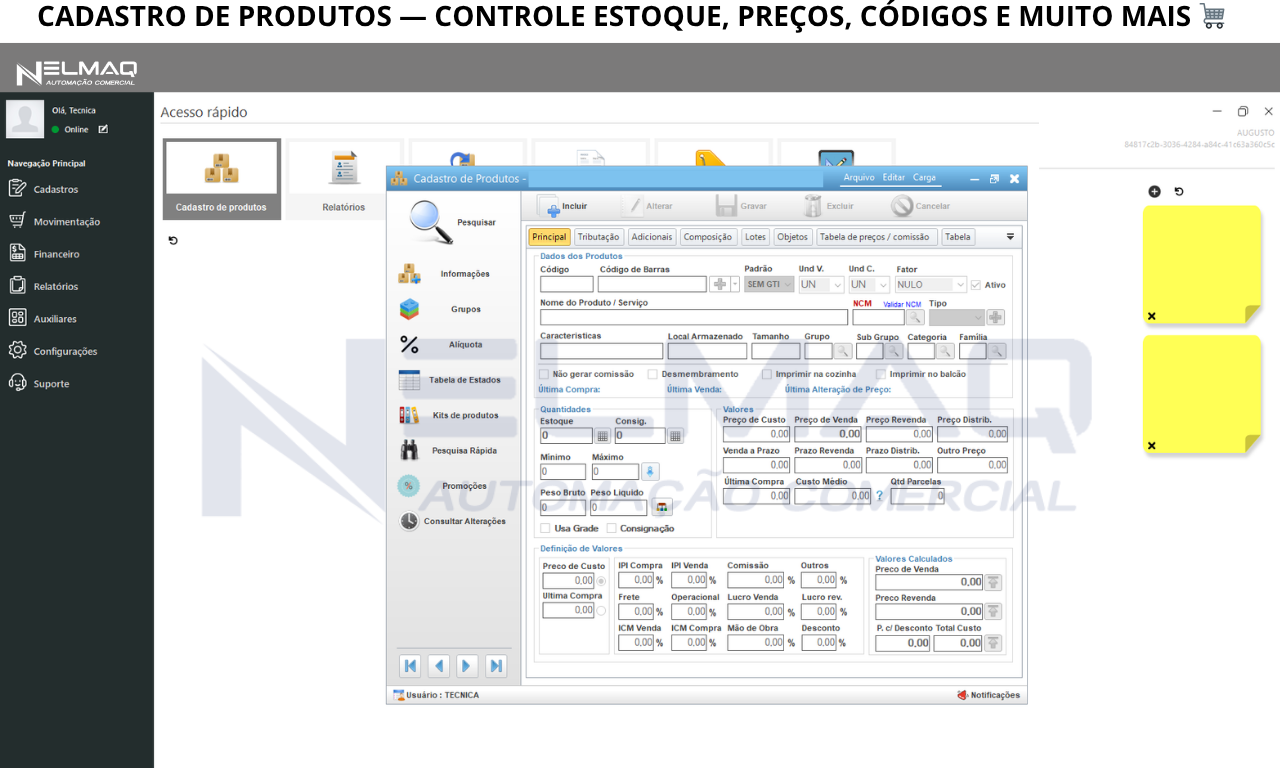The image size is (1280, 768).
Task: Open the Tipo dropdown
Action: (x=957, y=318)
